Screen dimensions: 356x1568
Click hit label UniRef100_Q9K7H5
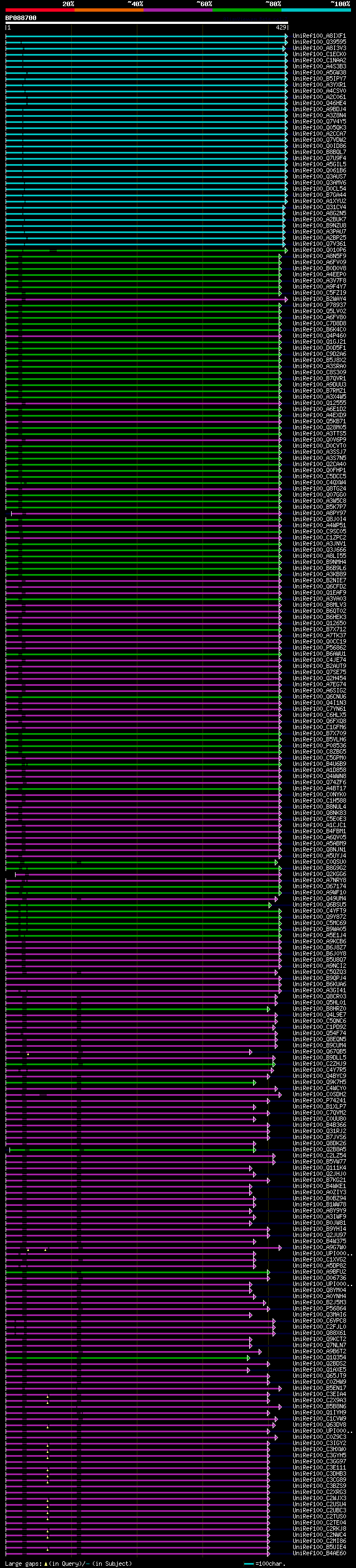pos(319,1082)
